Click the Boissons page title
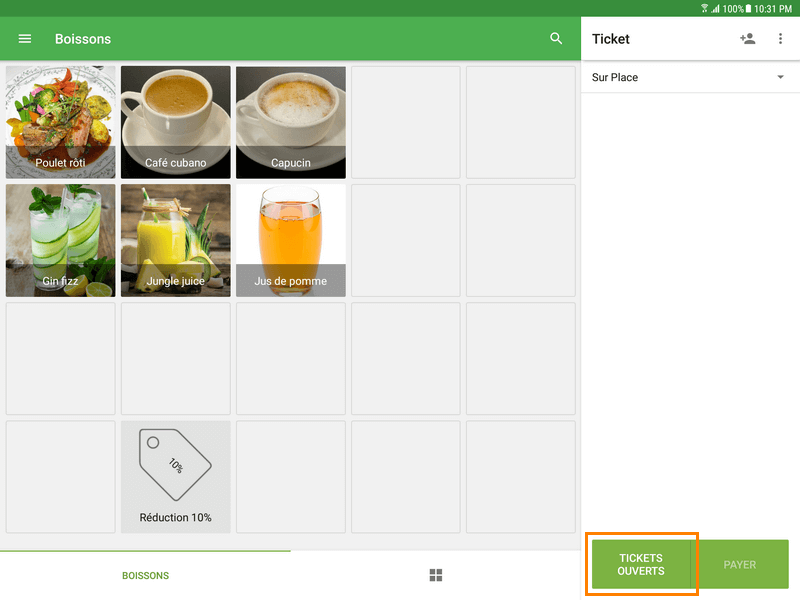Screen dimensions: 800x600 83,39
